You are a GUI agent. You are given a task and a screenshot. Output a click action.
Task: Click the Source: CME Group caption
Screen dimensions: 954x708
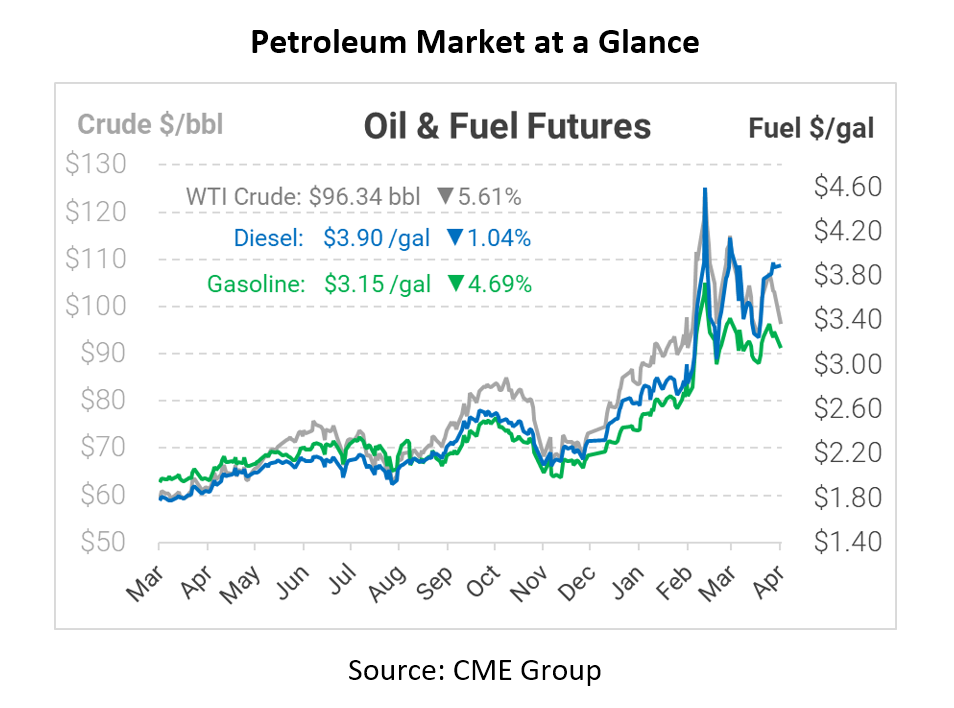(475, 669)
